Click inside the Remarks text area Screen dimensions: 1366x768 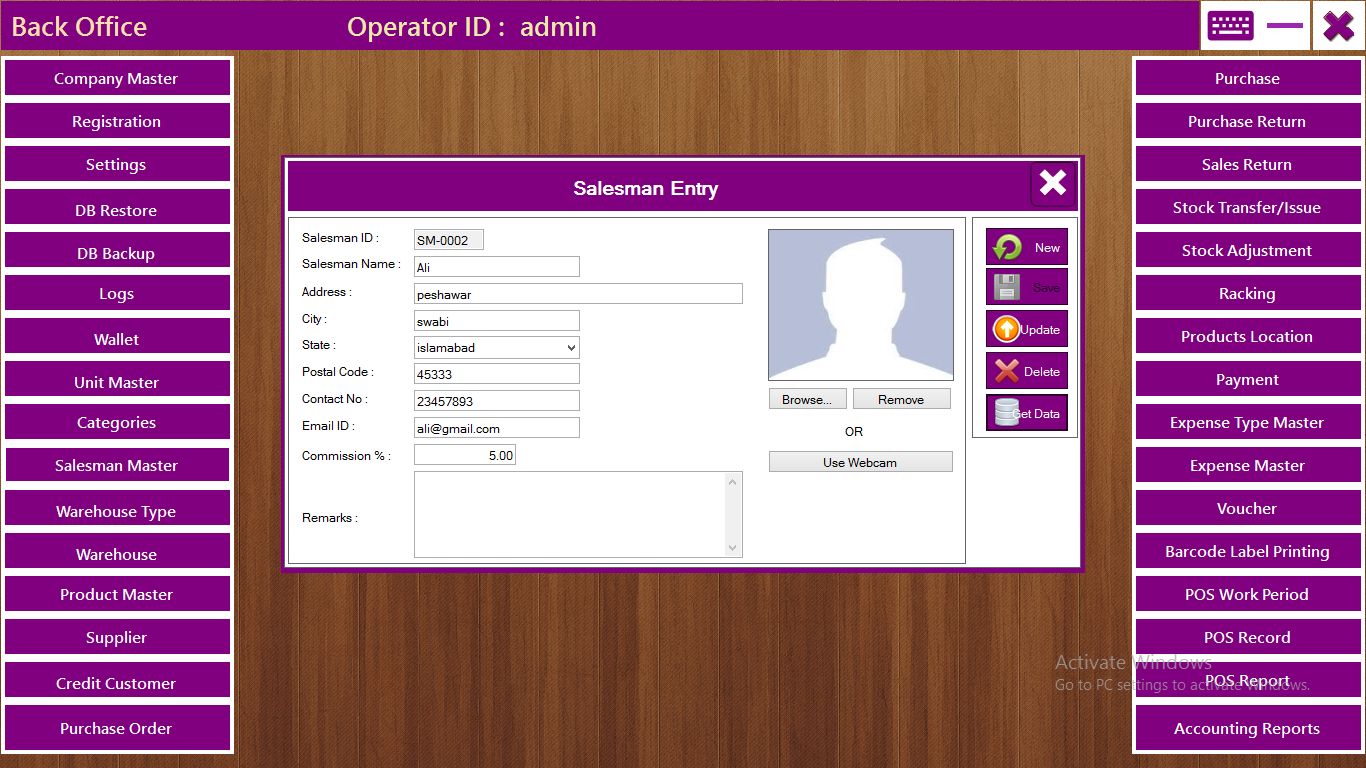569,514
